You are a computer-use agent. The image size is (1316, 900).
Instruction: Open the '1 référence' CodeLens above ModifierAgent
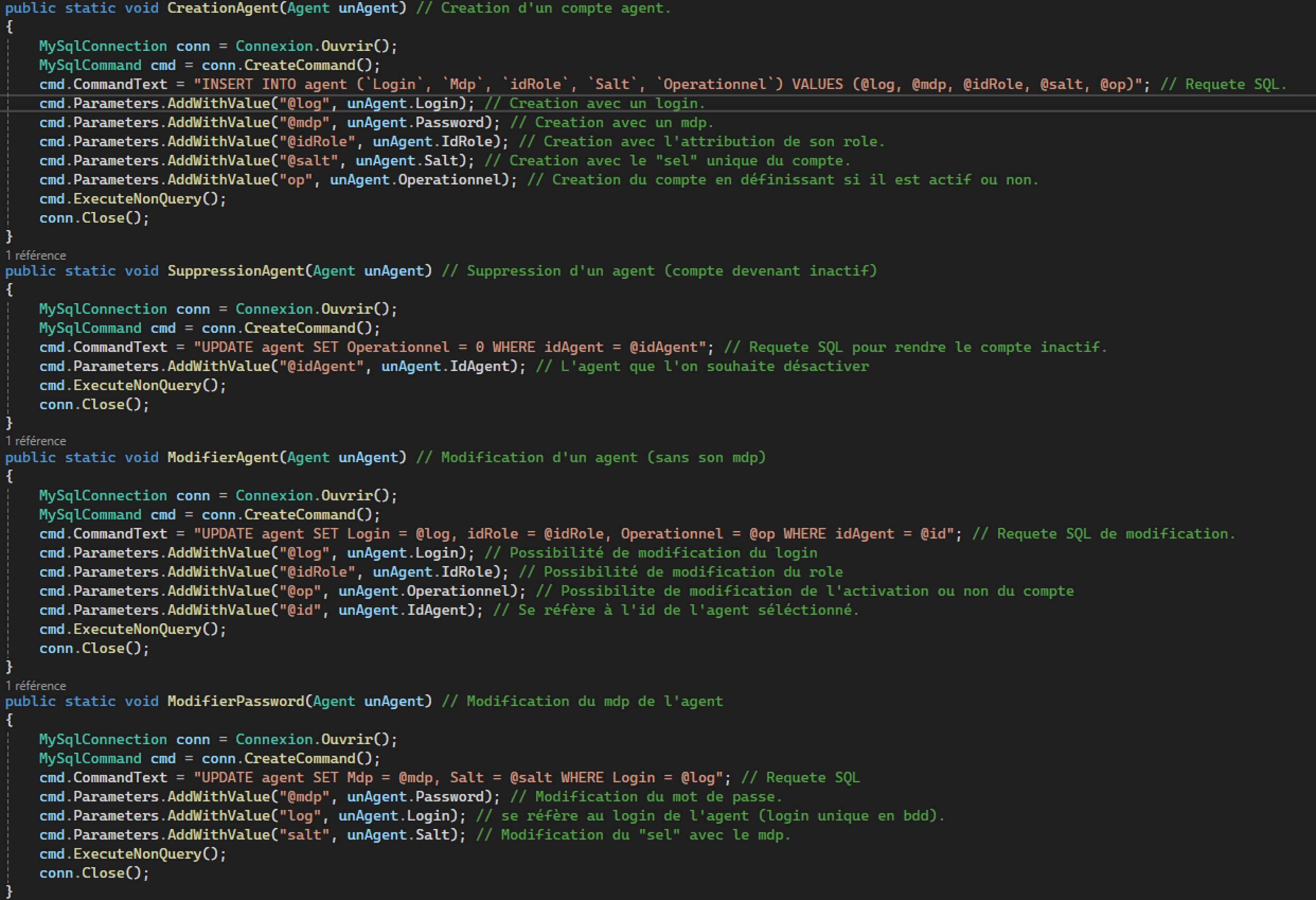[x=35, y=441]
